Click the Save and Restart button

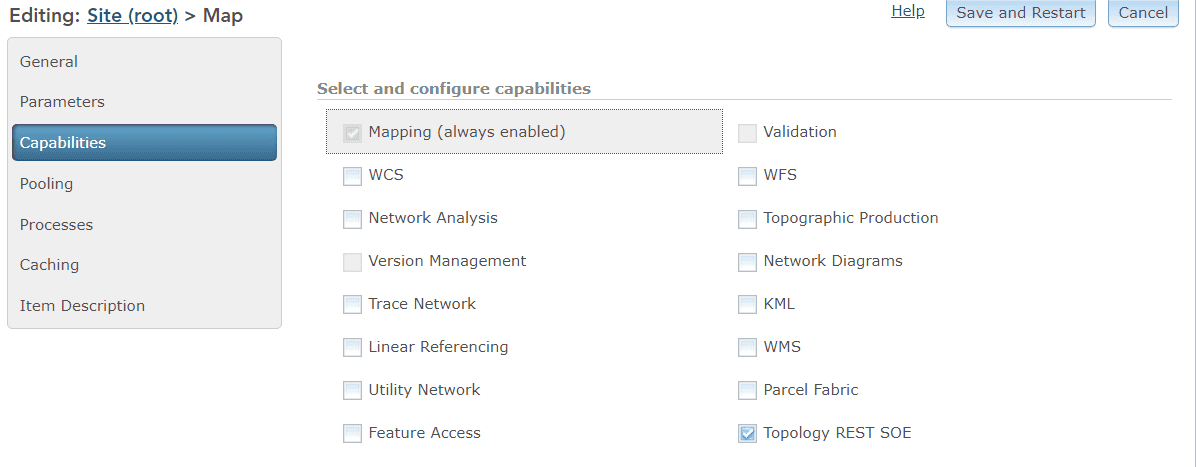[x=1020, y=13]
